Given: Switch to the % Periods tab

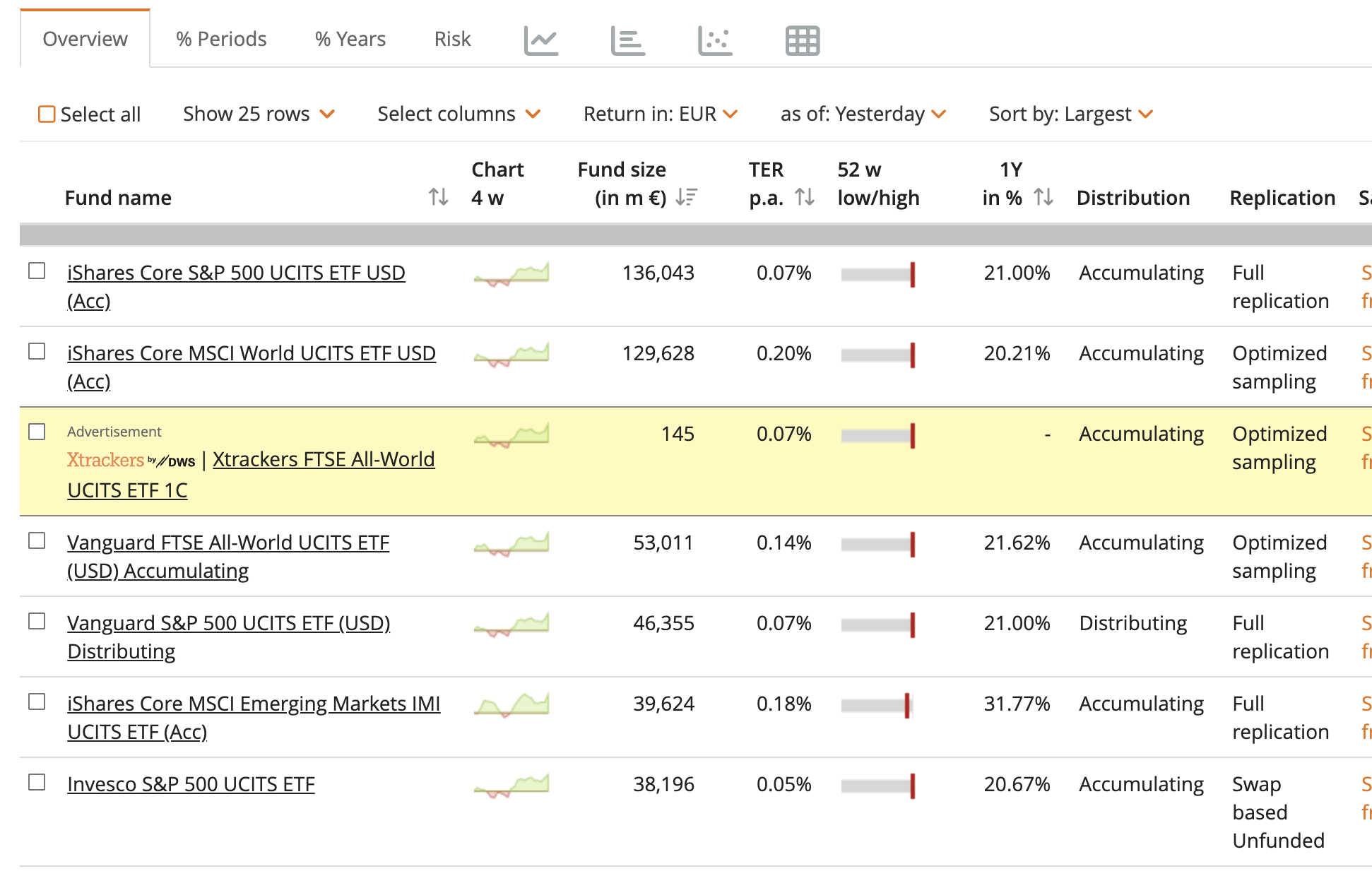Looking at the screenshot, I should click(x=221, y=39).
